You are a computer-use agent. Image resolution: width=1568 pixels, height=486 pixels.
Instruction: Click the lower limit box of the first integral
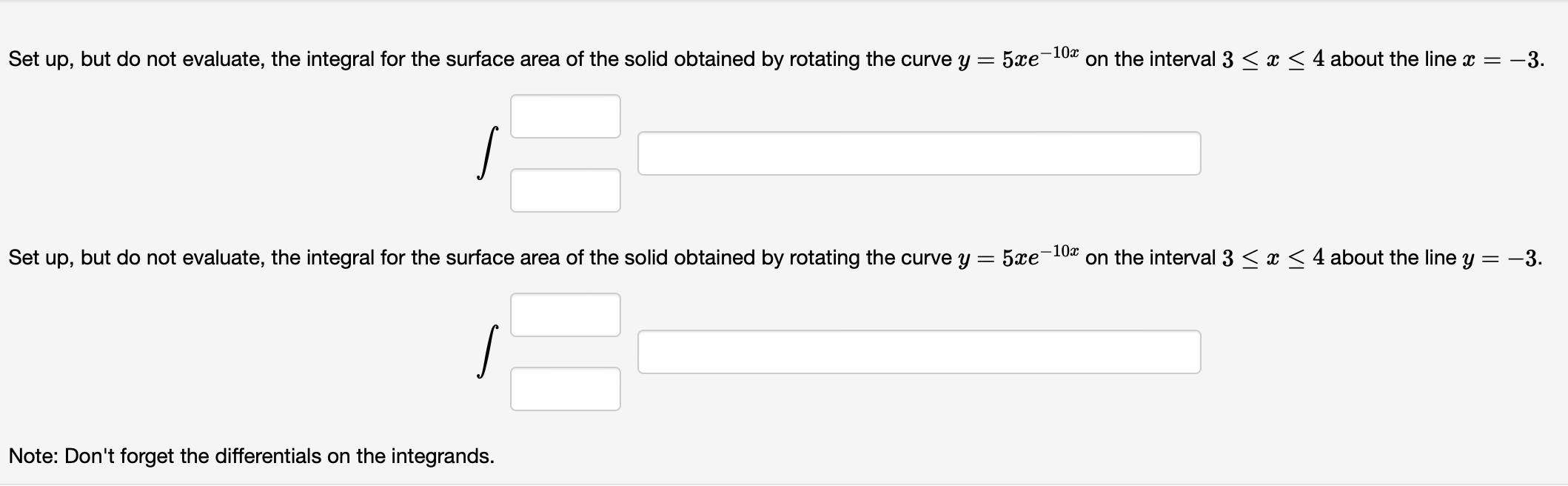[565, 191]
